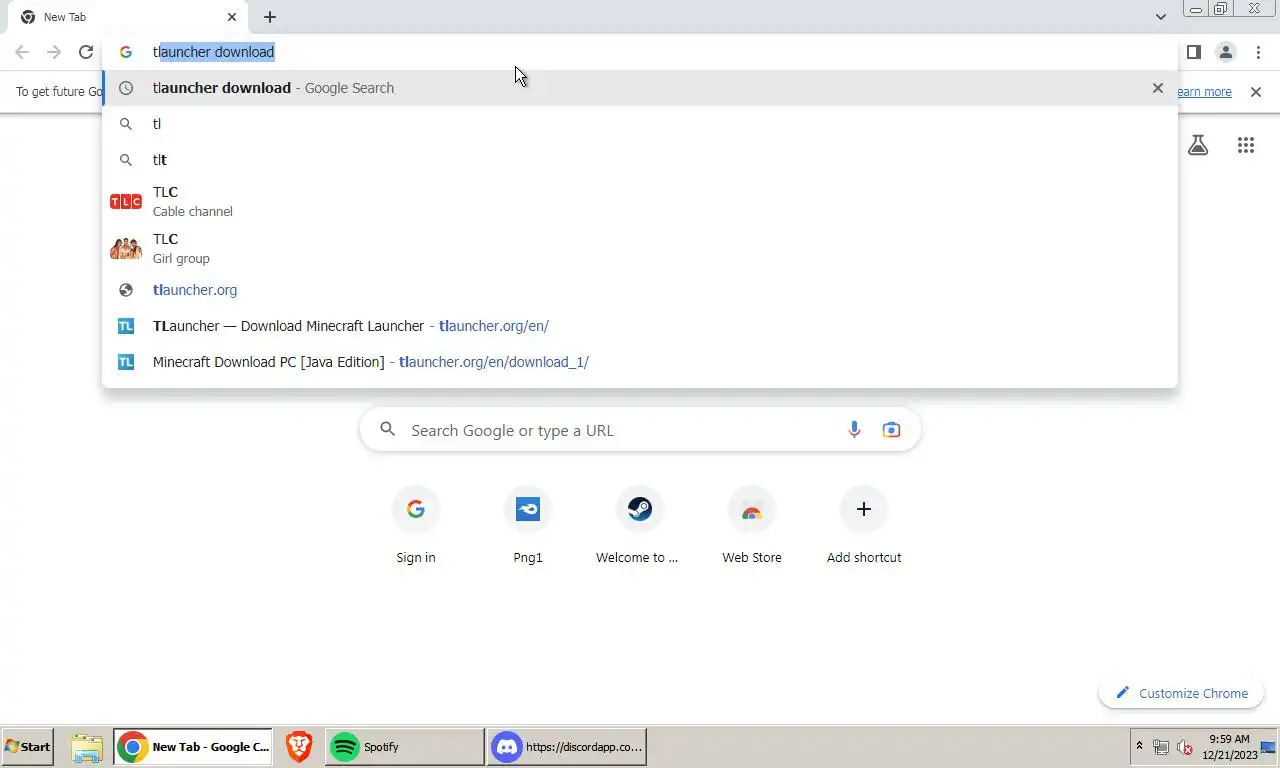Click the TLC cable channel logo icon
The width and height of the screenshot is (1280, 768).
point(126,201)
